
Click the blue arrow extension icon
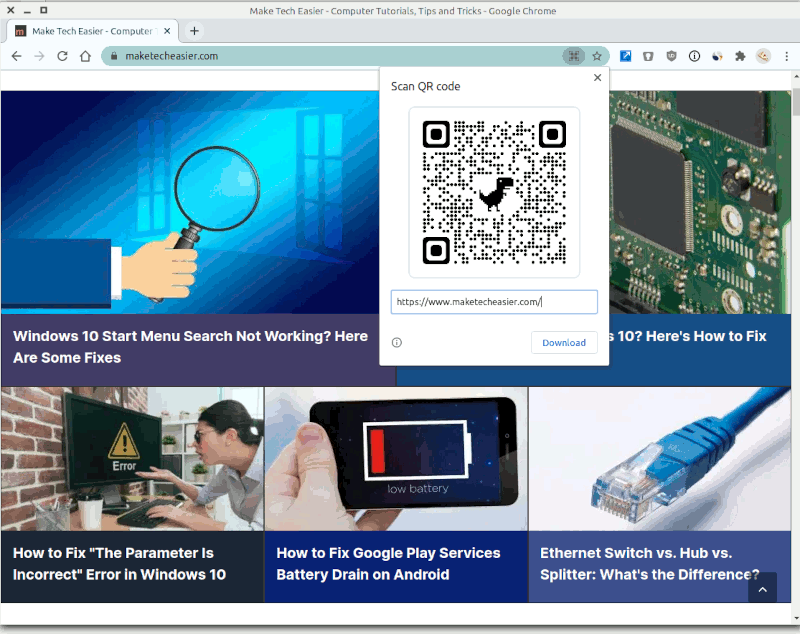tap(625, 56)
